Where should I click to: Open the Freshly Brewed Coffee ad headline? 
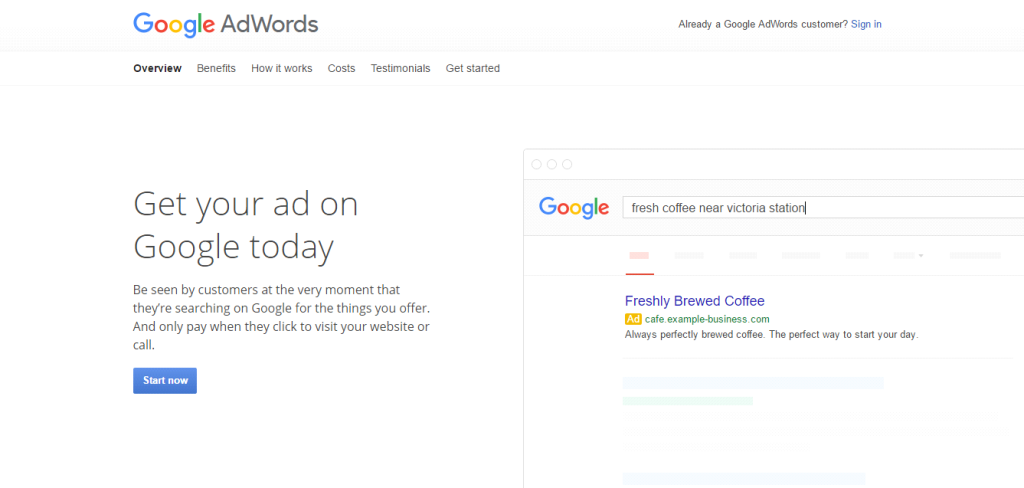click(x=694, y=301)
